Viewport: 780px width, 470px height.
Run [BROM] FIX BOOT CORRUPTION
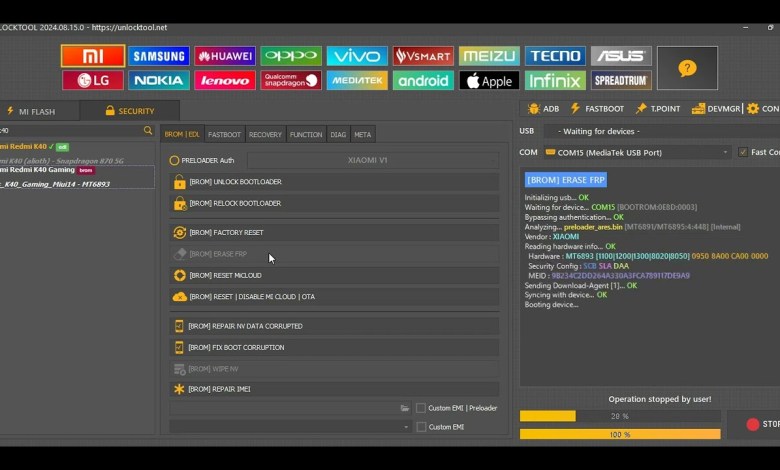coord(334,347)
